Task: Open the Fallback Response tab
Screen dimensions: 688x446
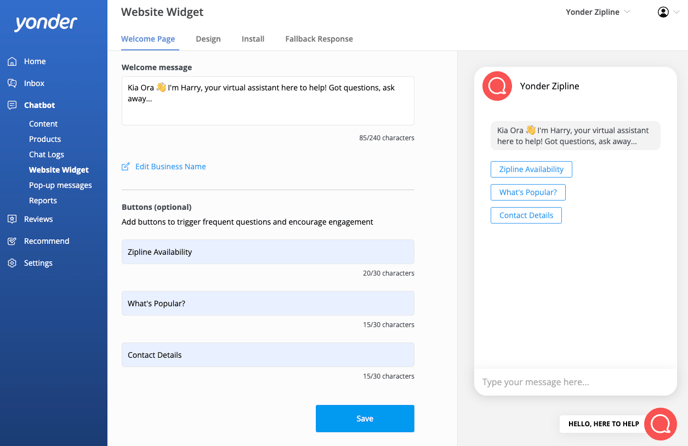Action: (319, 39)
